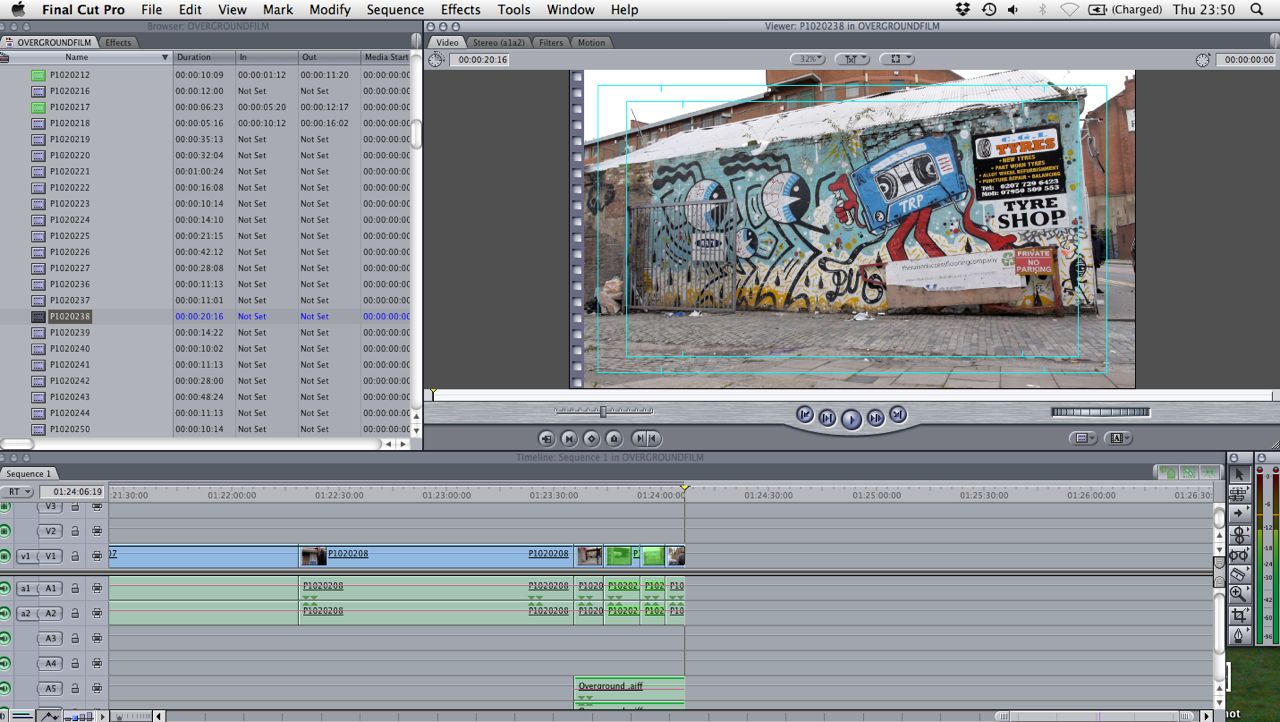Screen dimensions: 1280x722
Task: Select the Sequence 1 timeline tab
Action: (28, 473)
